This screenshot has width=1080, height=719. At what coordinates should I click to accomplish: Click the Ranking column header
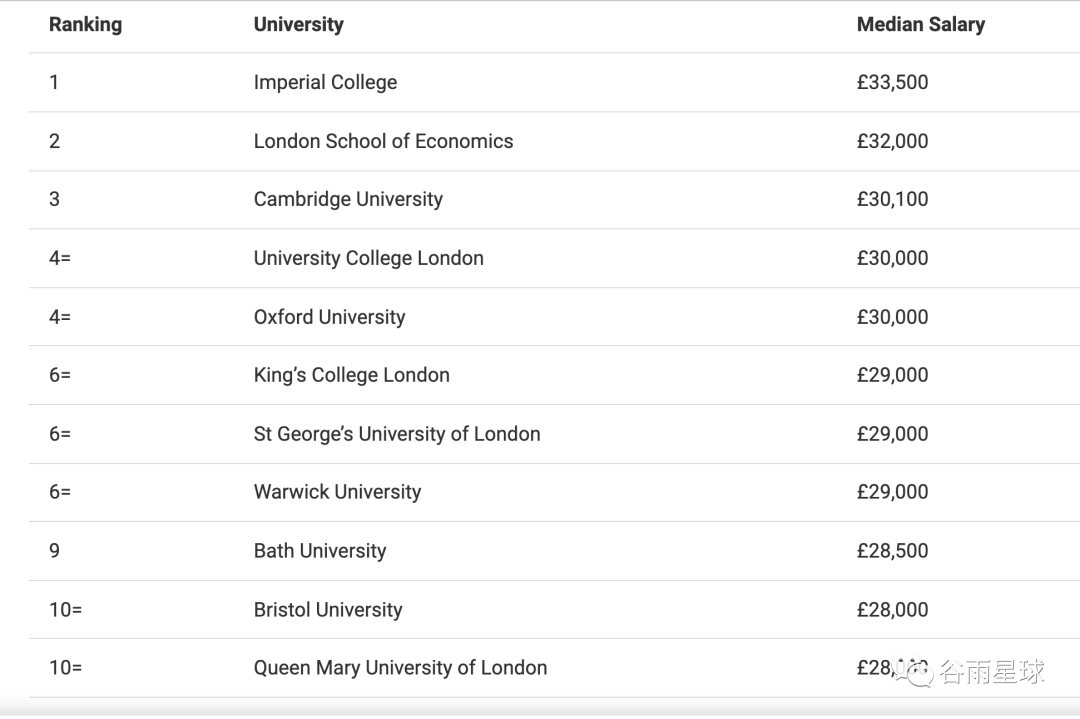pyautogui.click(x=85, y=25)
